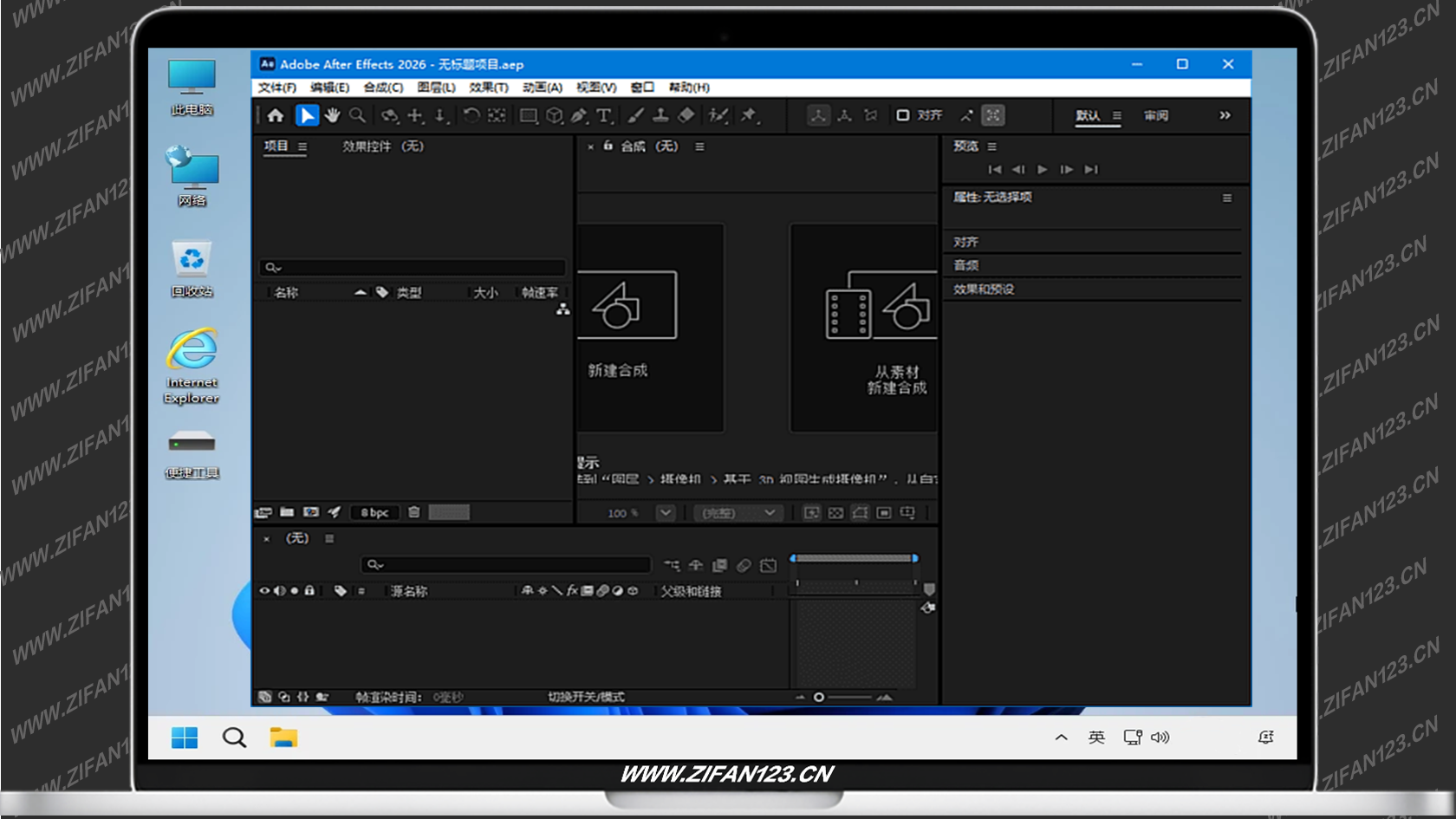
Task: Click the Project panel search field
Action: pyautogui.click(x=413, y=268)
